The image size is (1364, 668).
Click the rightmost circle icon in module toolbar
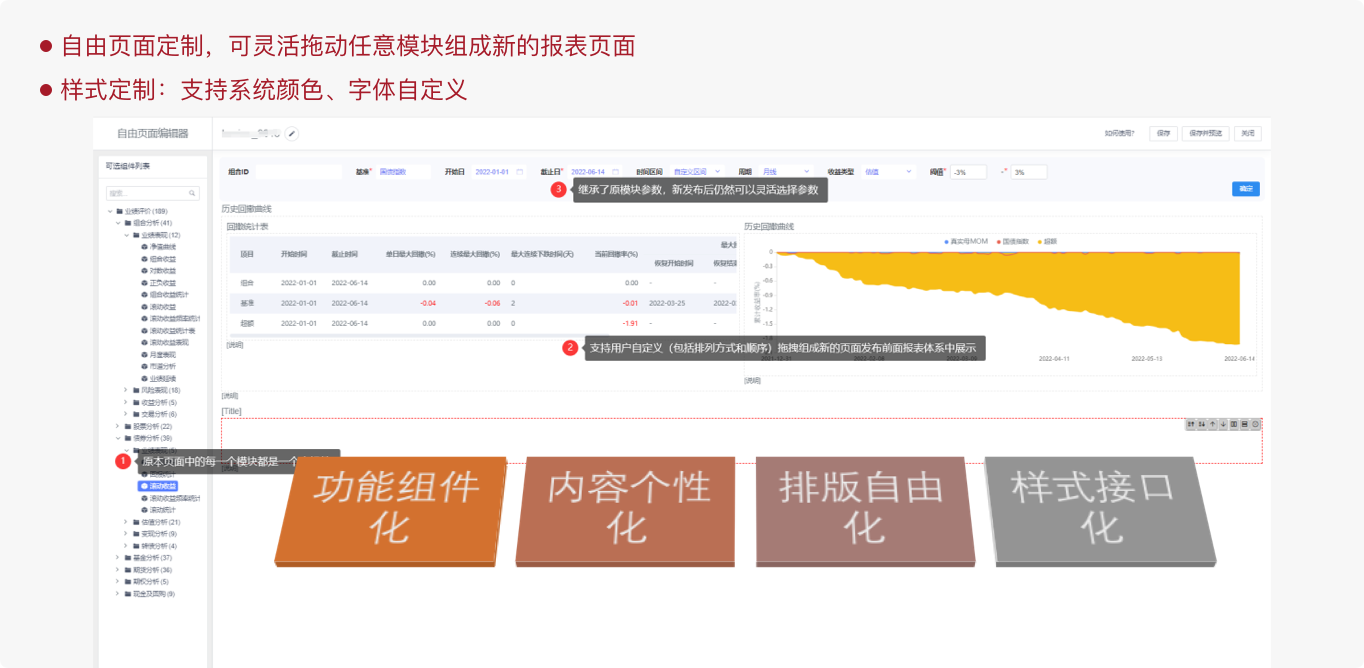(x=1256, y=424)
